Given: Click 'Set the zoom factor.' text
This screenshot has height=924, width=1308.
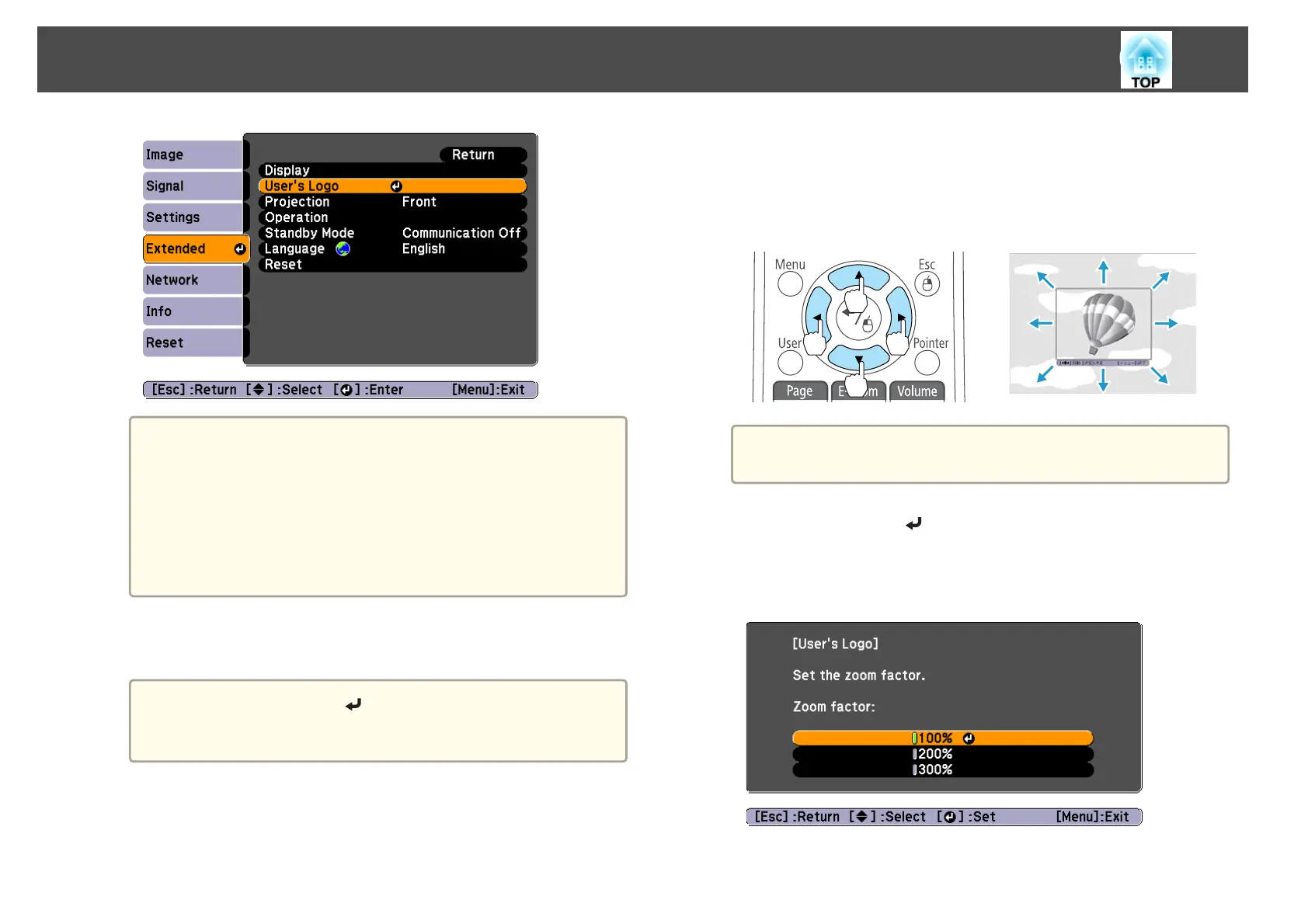Looking at the screenshot, I should [859, 676].
